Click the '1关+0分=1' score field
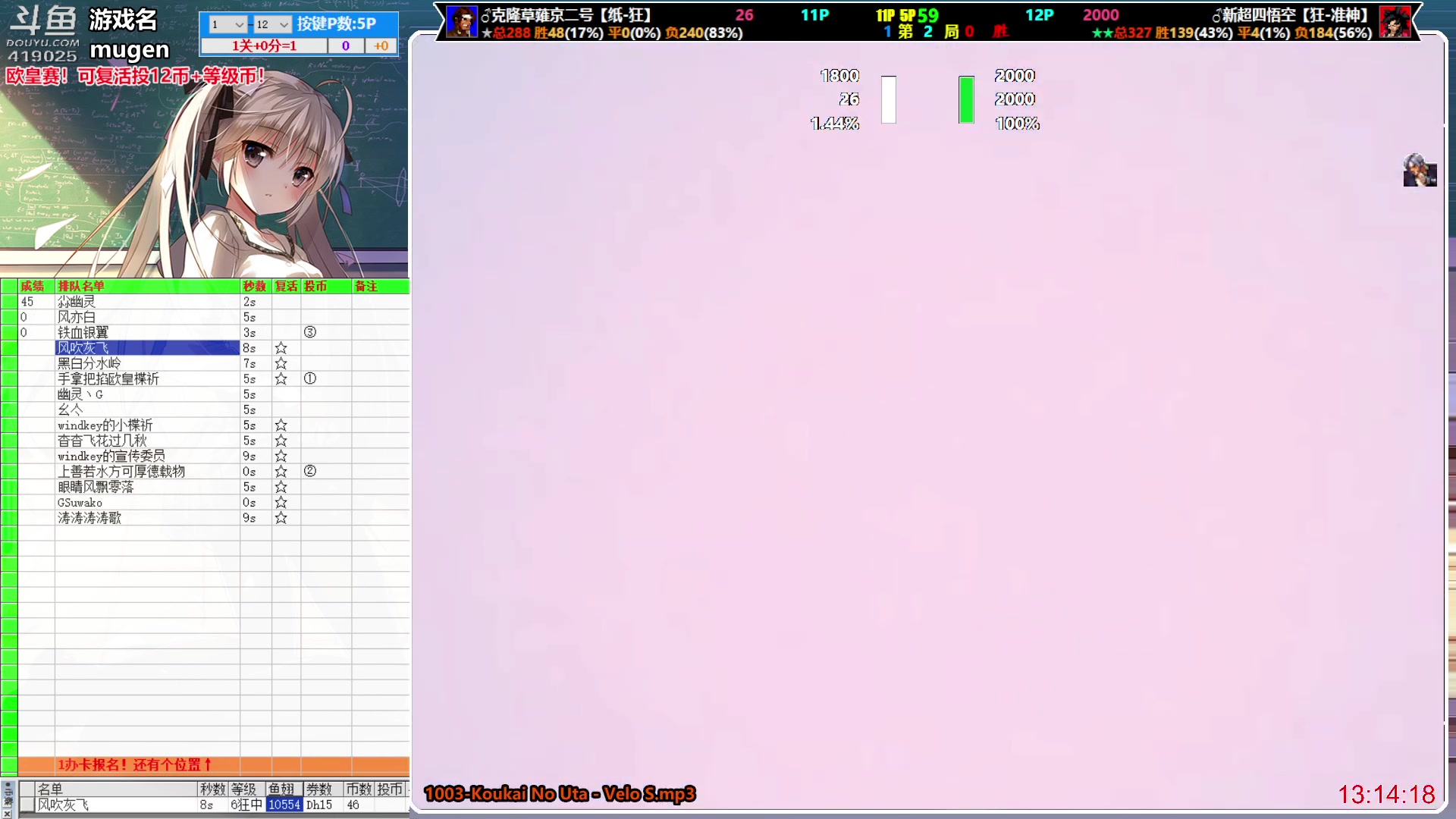 click(264, 46)
